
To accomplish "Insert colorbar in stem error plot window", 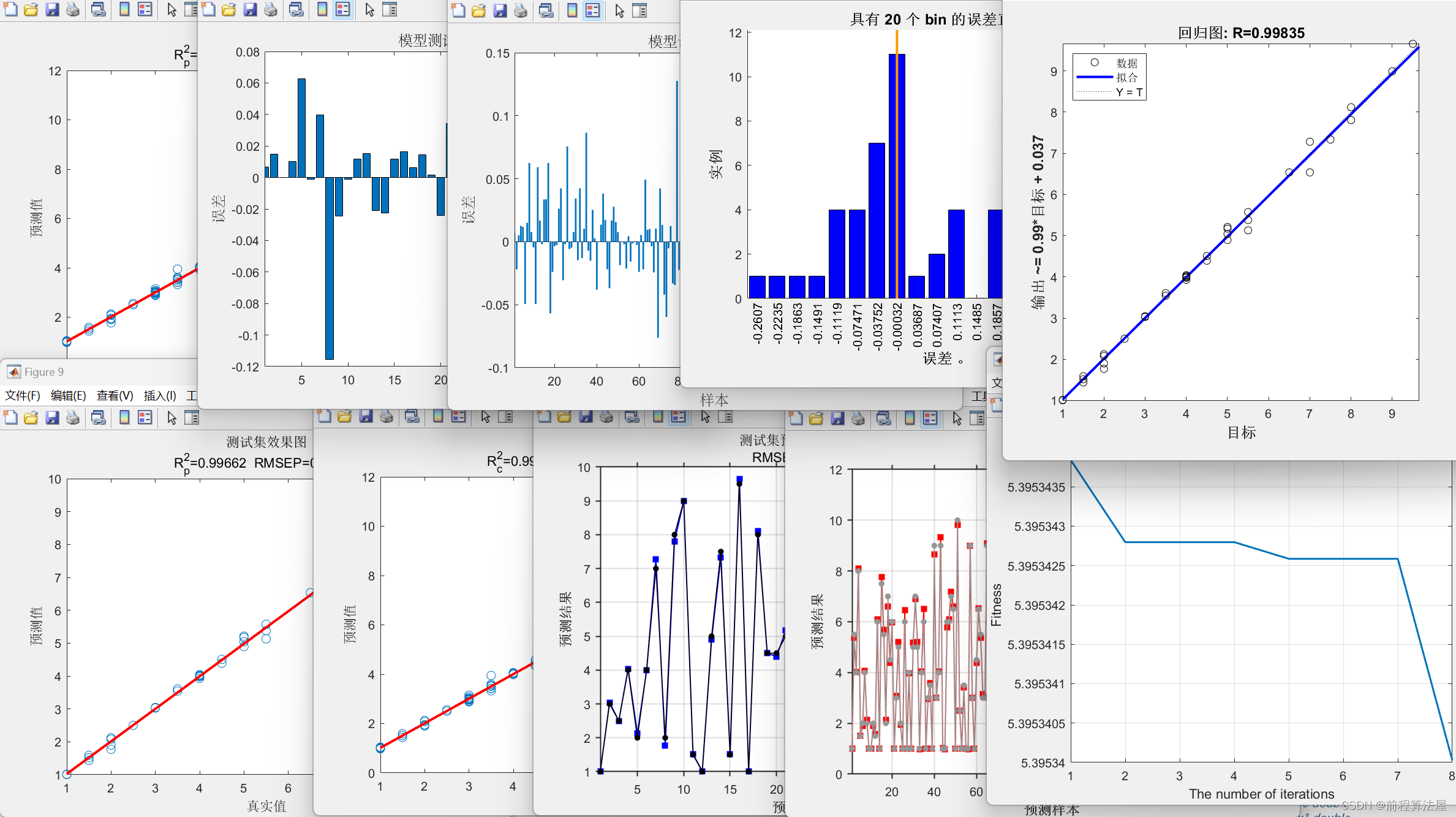I will point(572,10).
